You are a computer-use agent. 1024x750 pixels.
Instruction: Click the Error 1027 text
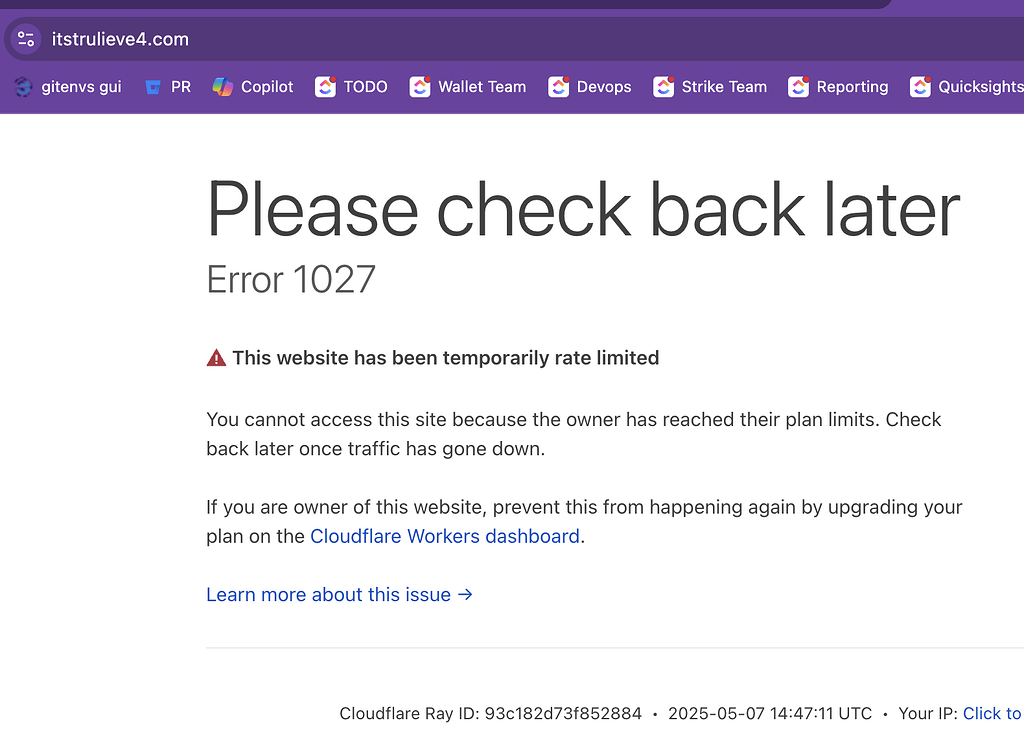(291, 280)
